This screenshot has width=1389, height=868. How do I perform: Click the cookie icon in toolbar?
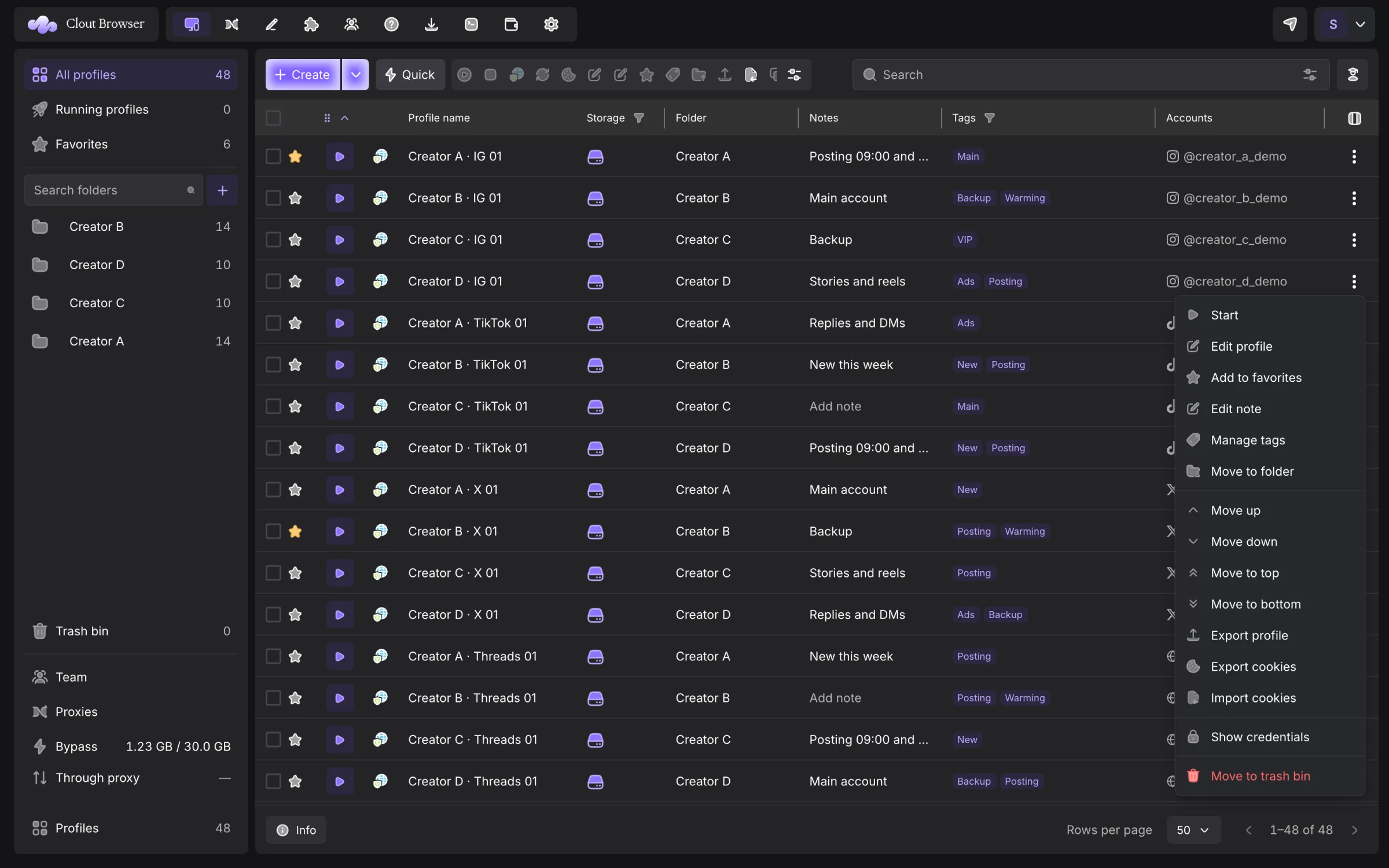click(568, 75)
